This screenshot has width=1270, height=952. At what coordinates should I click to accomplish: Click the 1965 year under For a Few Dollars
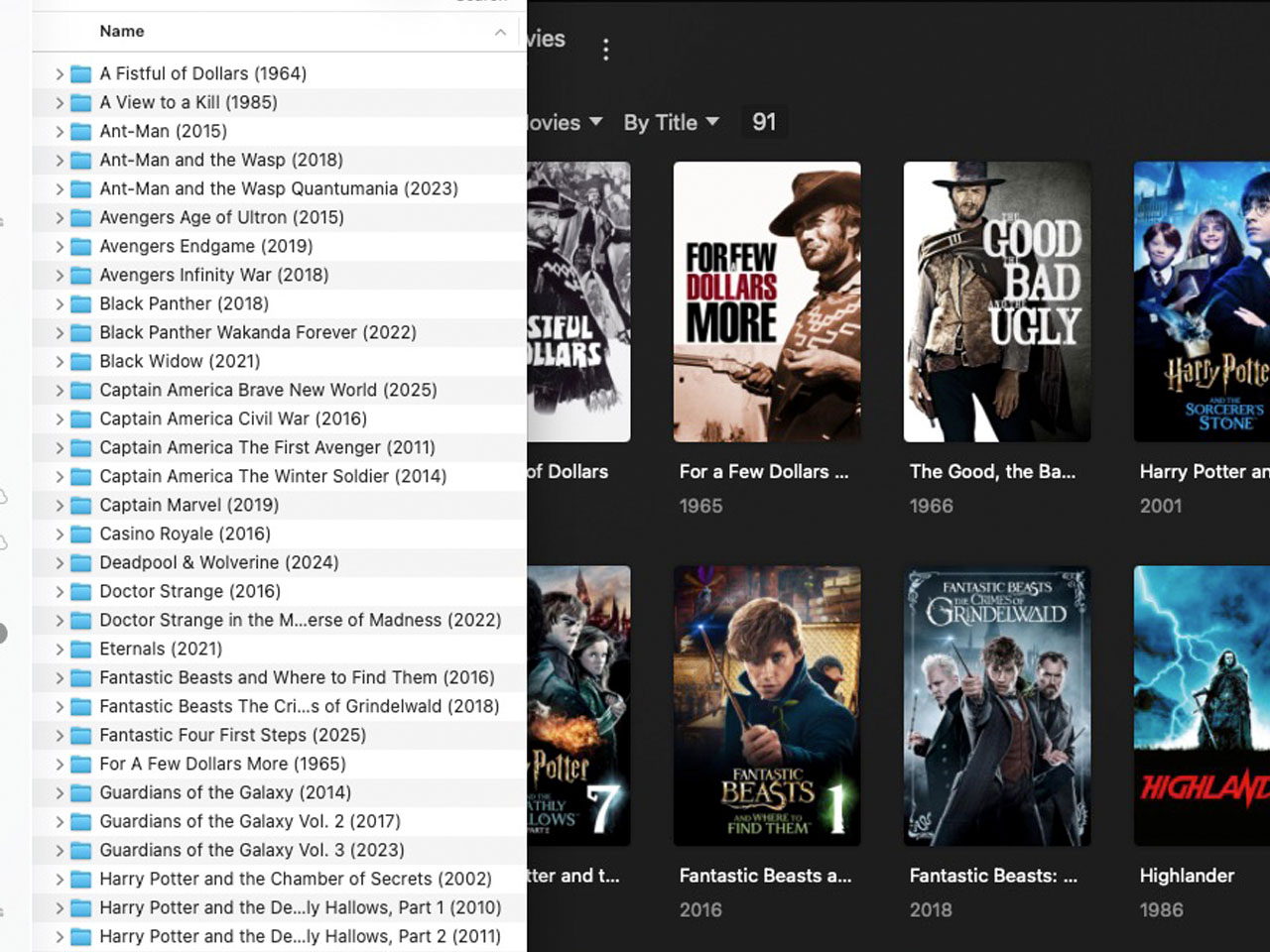(700, 506)
